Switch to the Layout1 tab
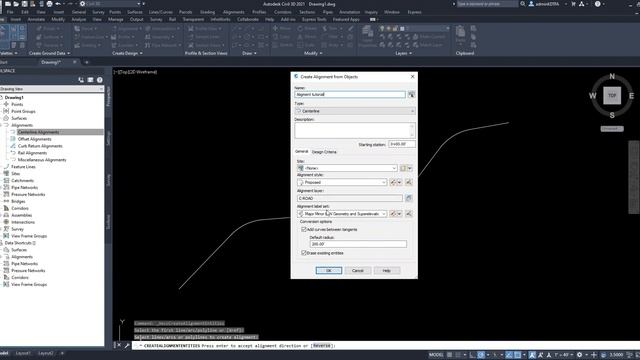The image size is (640, 360). coord(23,353)
